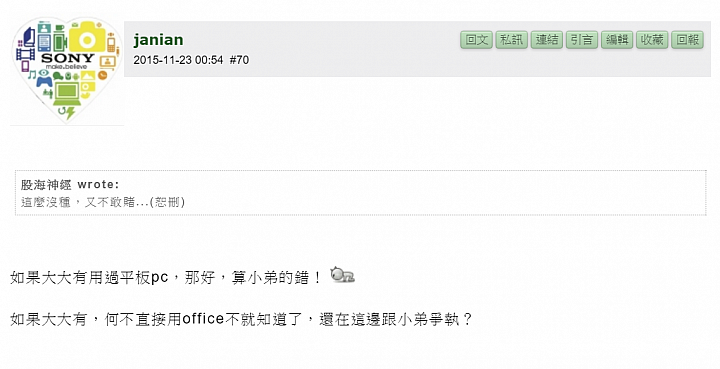
Task: Quote this post with 引言
Action: click(x=582, y=40)
